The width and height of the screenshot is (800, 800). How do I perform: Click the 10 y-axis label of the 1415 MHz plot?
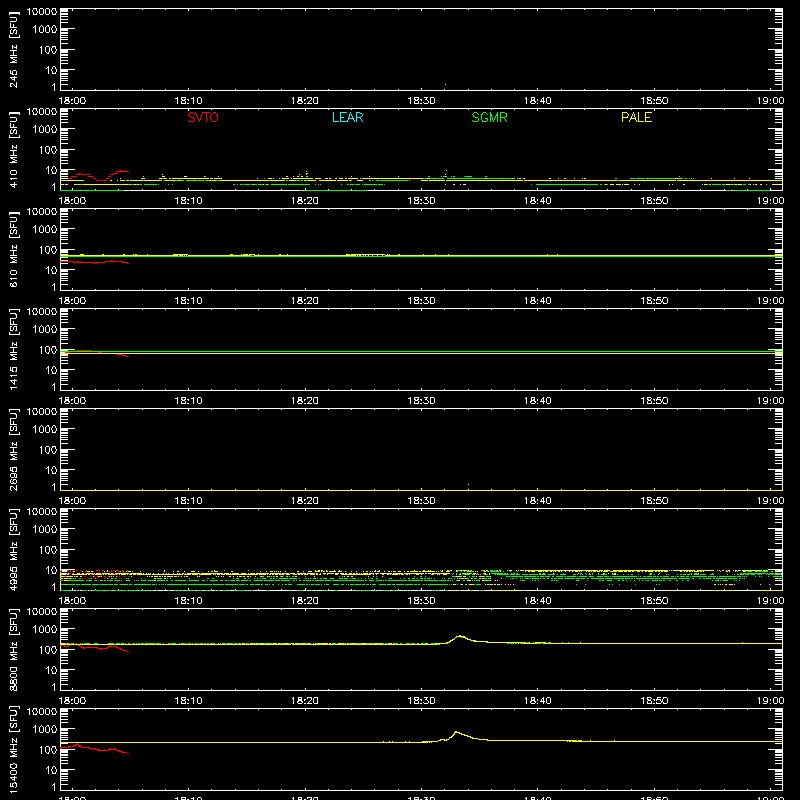51,370
